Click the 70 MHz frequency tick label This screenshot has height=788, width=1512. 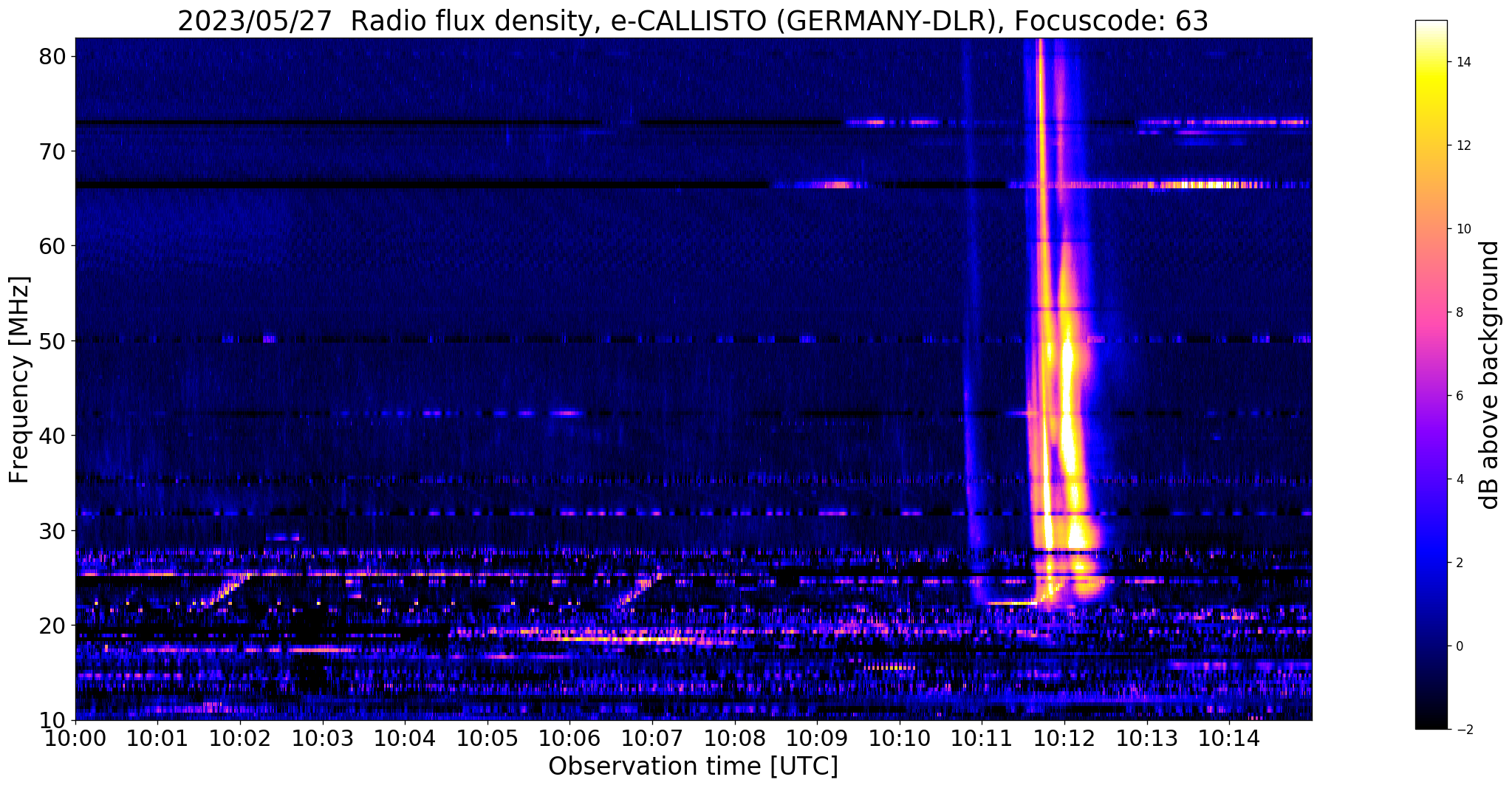[52, 151]
